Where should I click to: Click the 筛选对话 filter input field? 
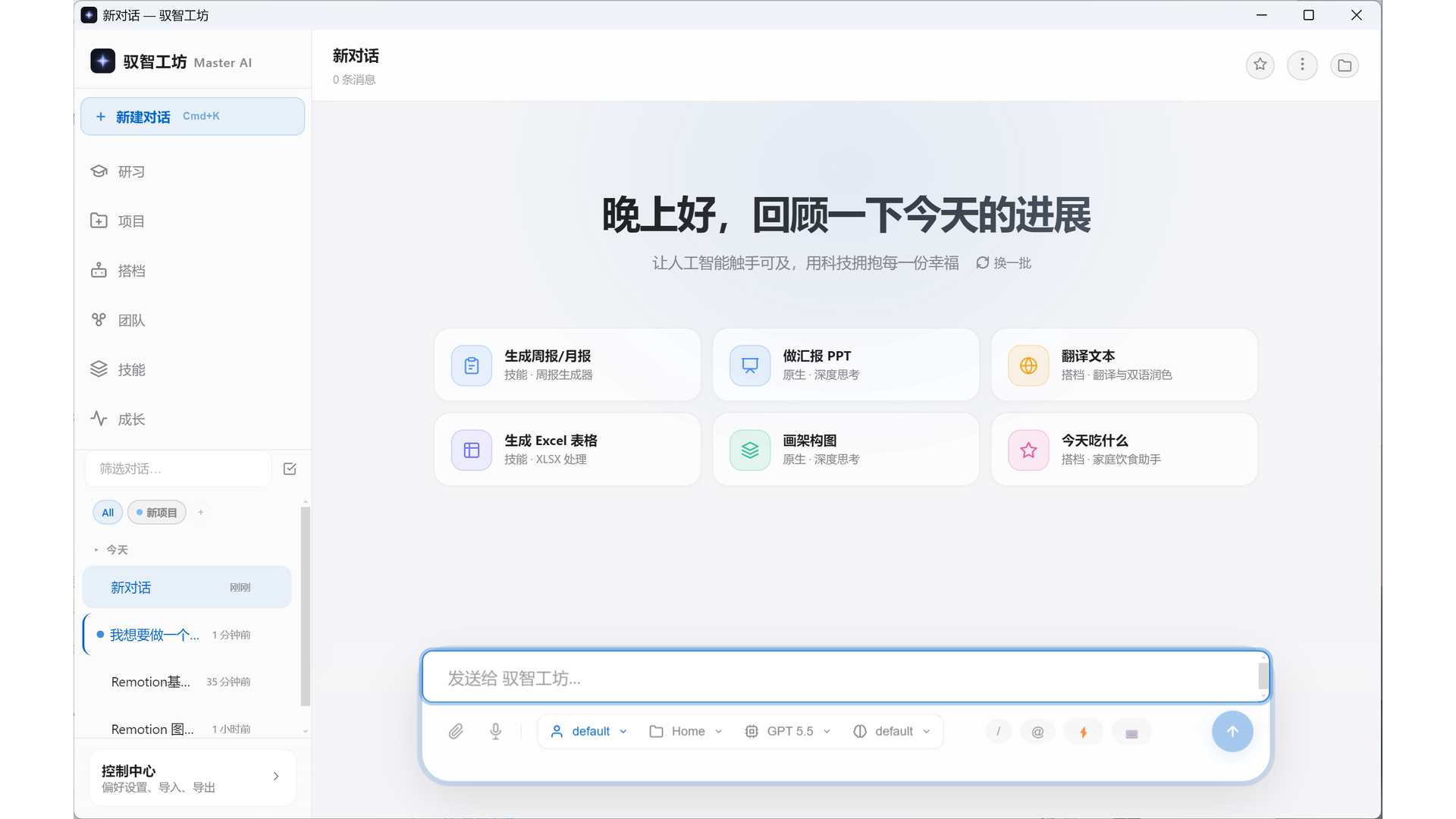pyautogui.click(x=178, y=469)
